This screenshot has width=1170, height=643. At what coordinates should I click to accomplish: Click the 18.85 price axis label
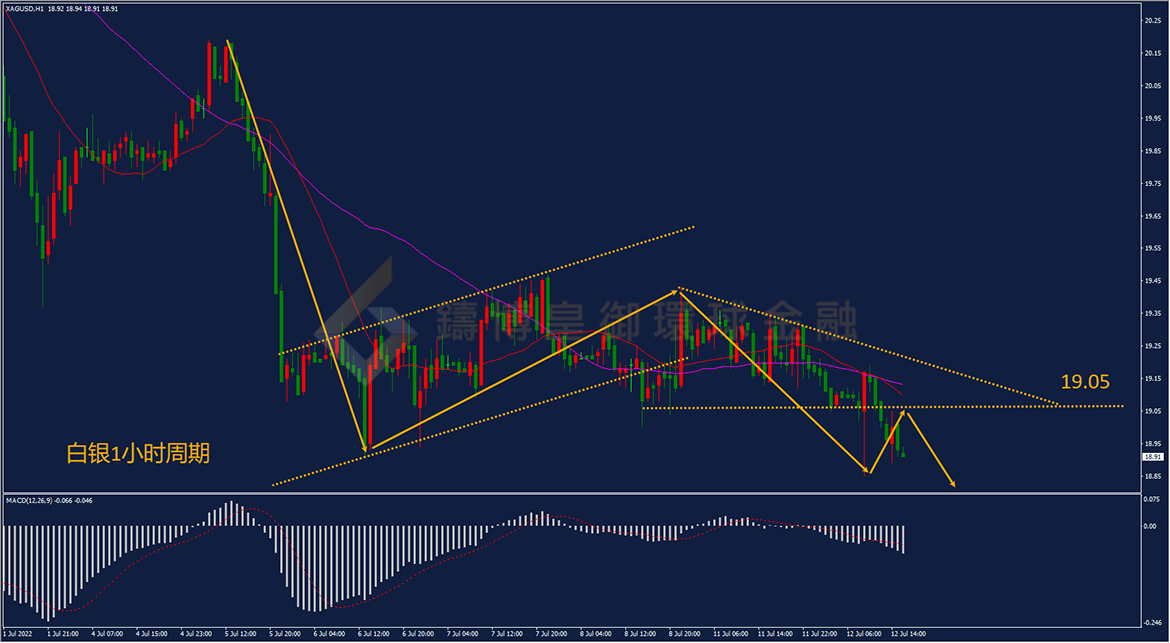[x=1154, y=476]
